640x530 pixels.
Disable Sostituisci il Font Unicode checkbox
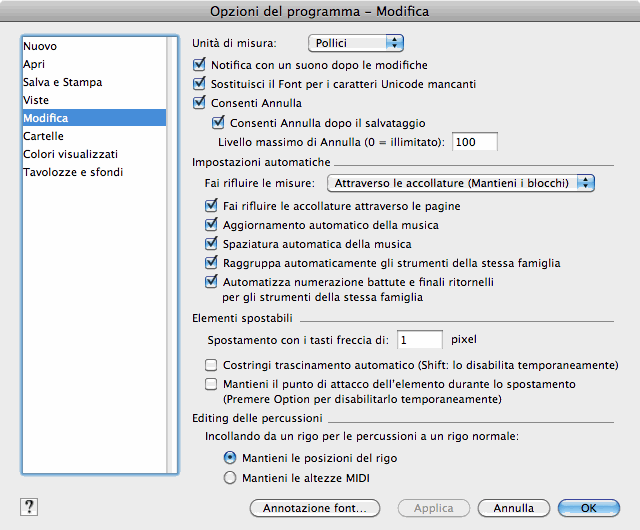pyautogui.click(x=198, y=83)
